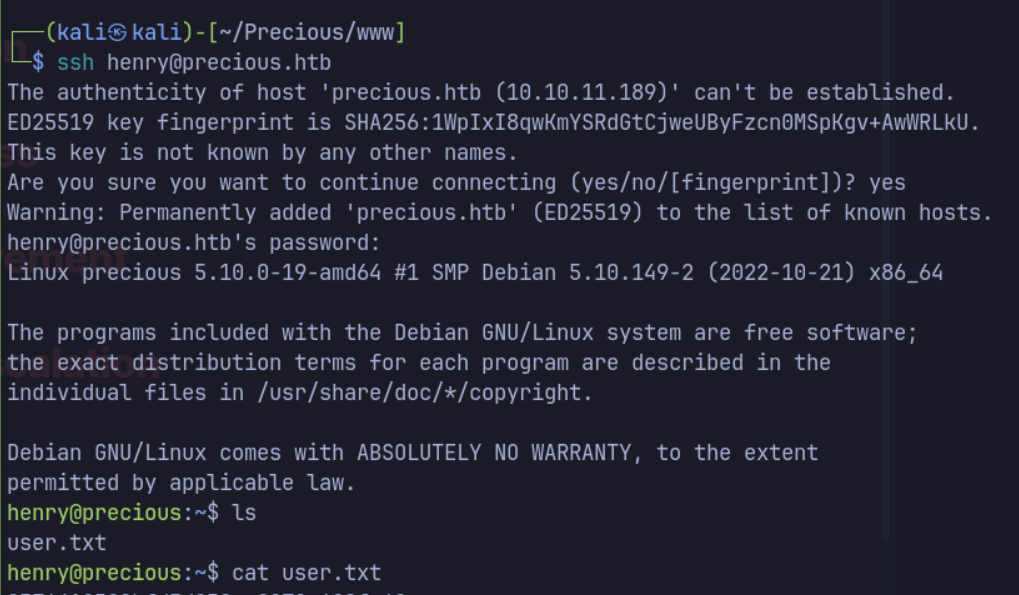The height and width of the screenshot is (595, 1019).
Task: Click the 'ls' command at henry prompt
Action: pos(244,513)
